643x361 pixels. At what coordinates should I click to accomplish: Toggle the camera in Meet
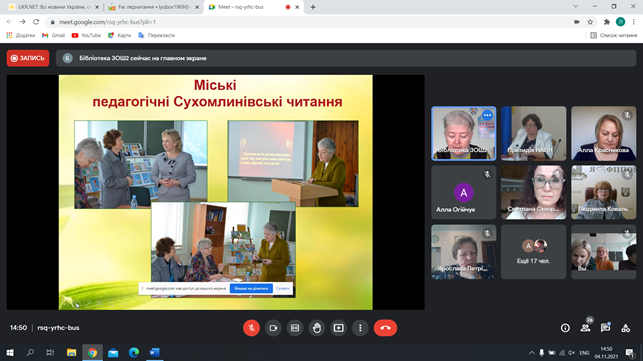click(x=273, y=328)
